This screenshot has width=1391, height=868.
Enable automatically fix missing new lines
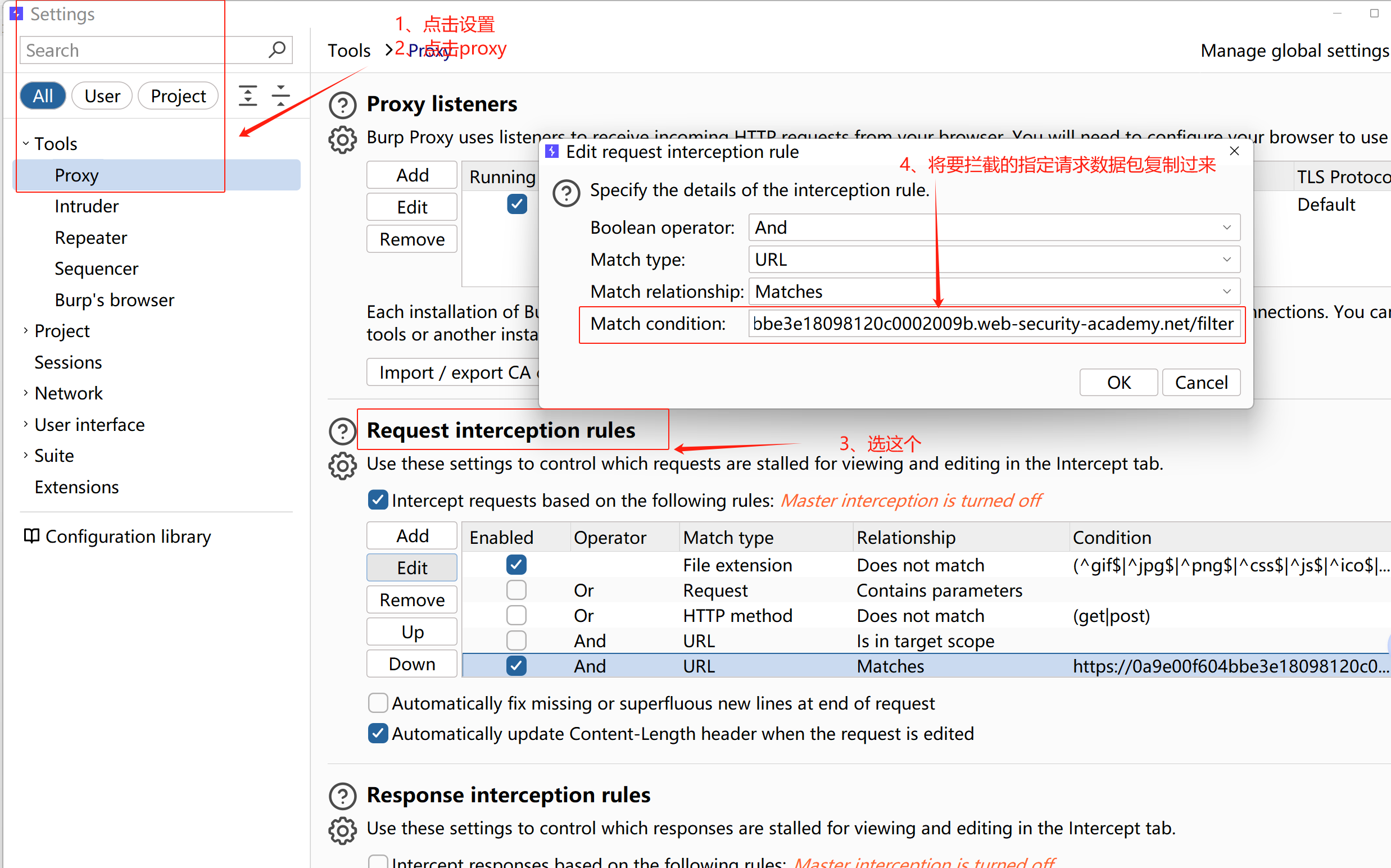[377, 703]
